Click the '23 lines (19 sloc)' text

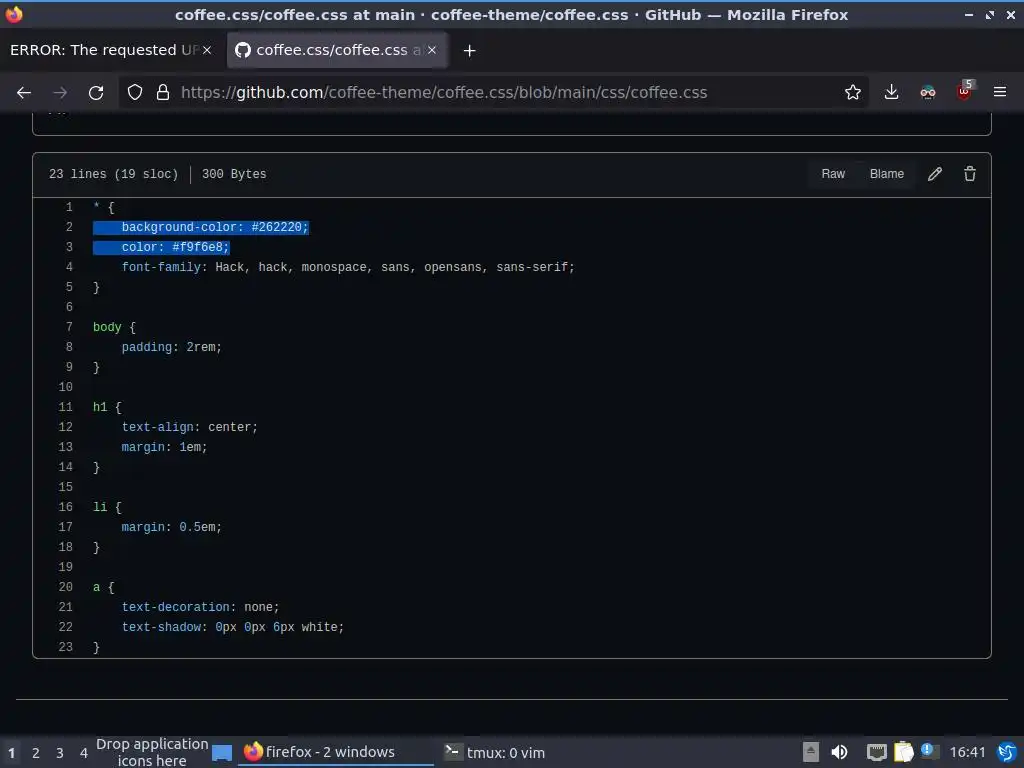click(x=114, y=174)
